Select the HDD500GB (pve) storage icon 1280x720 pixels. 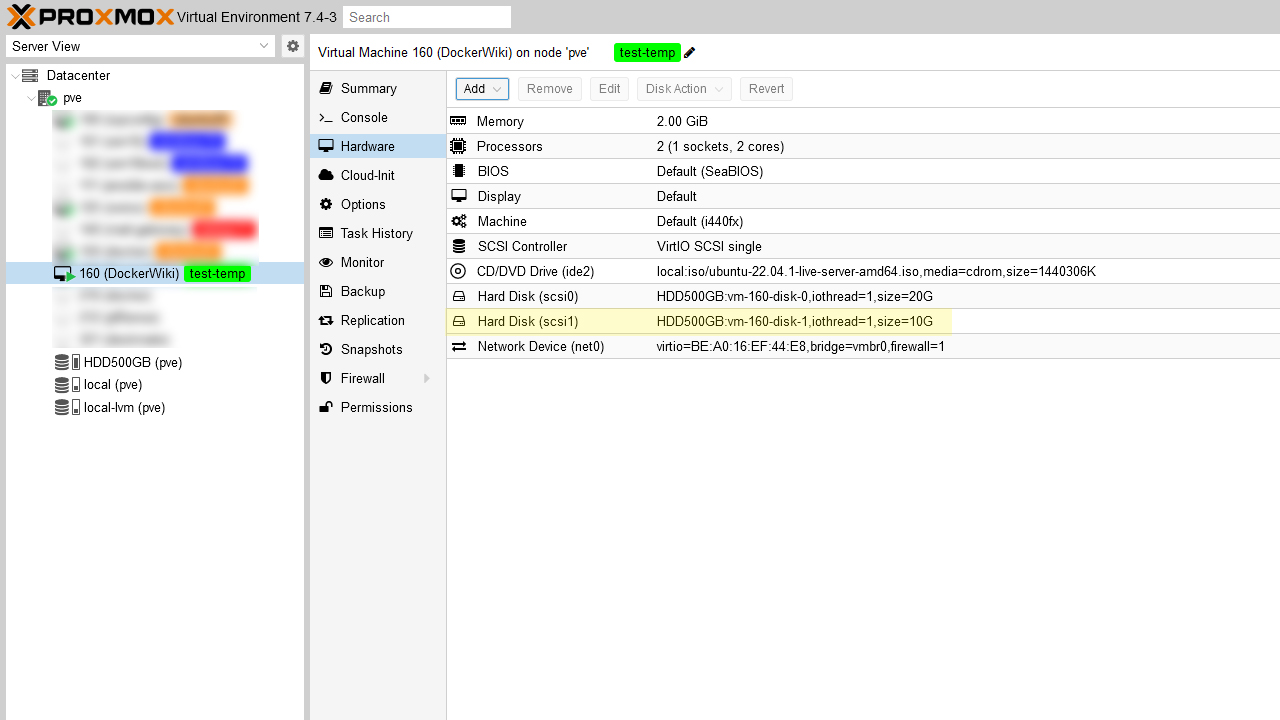pos(67,363)
